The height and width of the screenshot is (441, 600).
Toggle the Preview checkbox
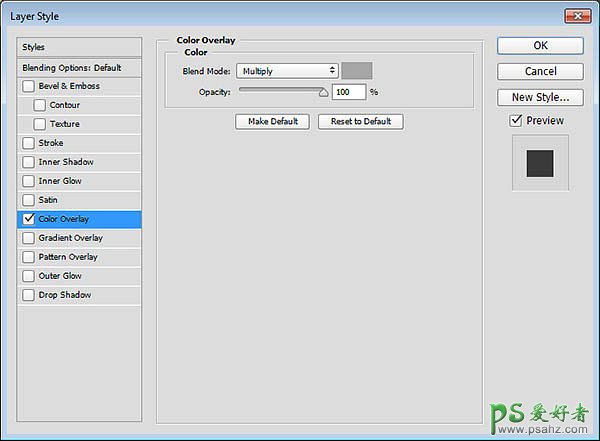click(x=516, y=120)
